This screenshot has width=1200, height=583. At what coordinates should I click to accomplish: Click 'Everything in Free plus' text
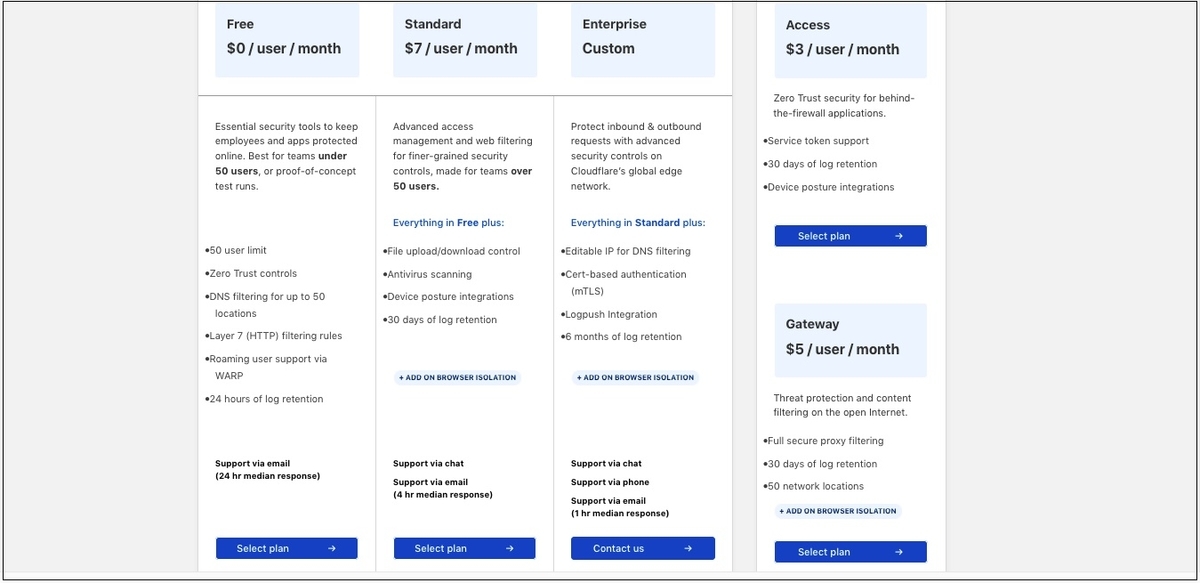coord(448,223)
